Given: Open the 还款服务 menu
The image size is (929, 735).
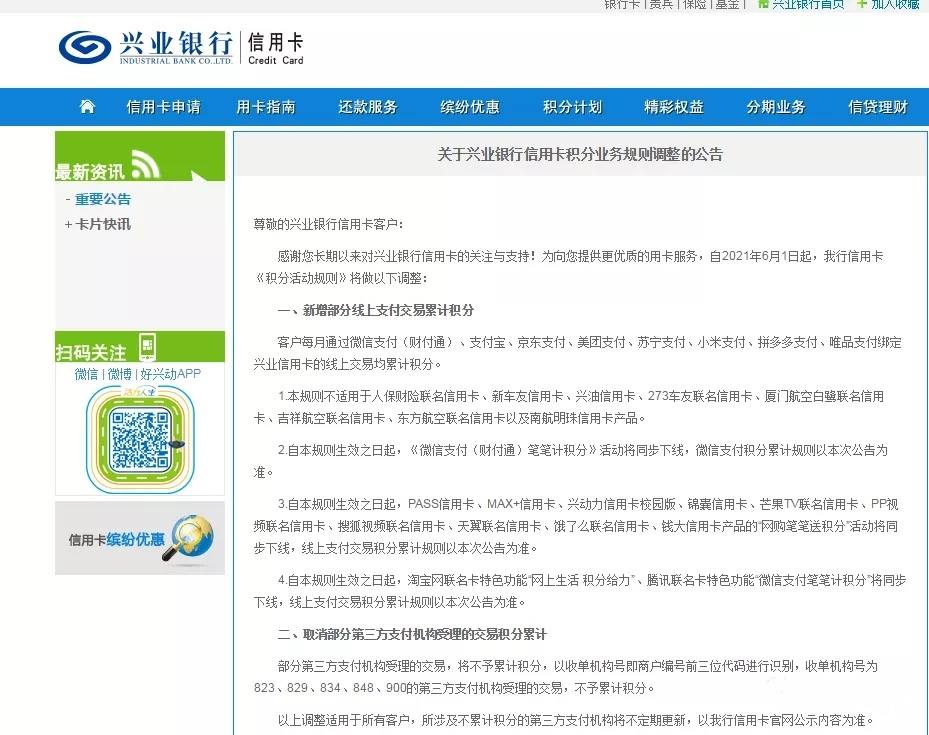Looking at the screenshot, I should tap(367, 107).
